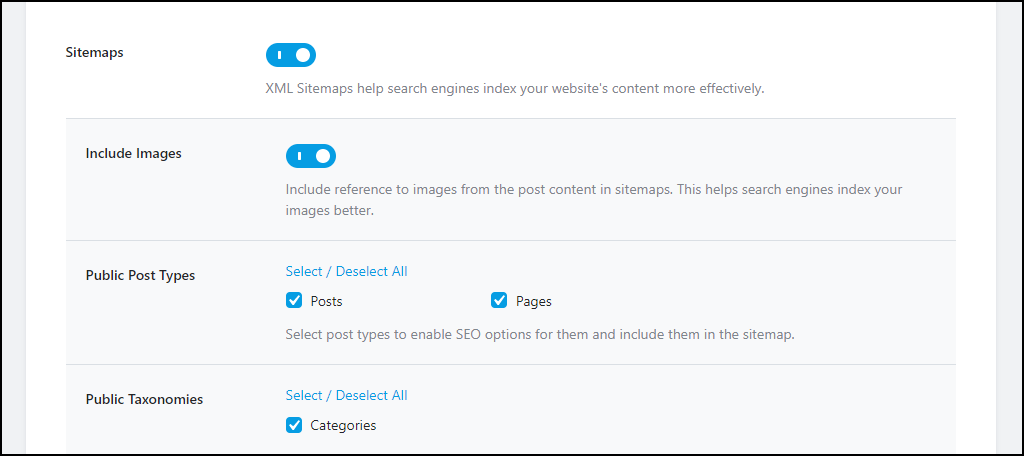Click the white knob on Sitemaps switch

point(303,56)
